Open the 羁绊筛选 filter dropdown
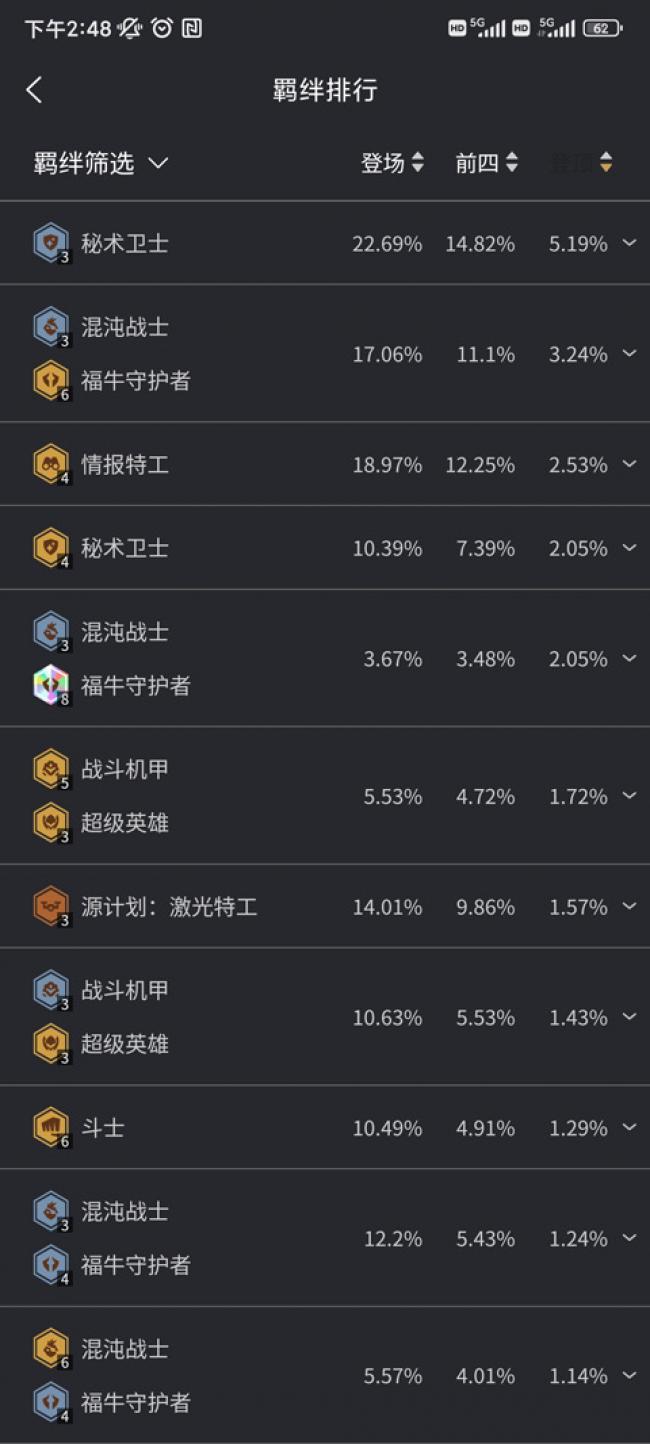This screenshot has height=1444, width=650. [x=100, y=163]
